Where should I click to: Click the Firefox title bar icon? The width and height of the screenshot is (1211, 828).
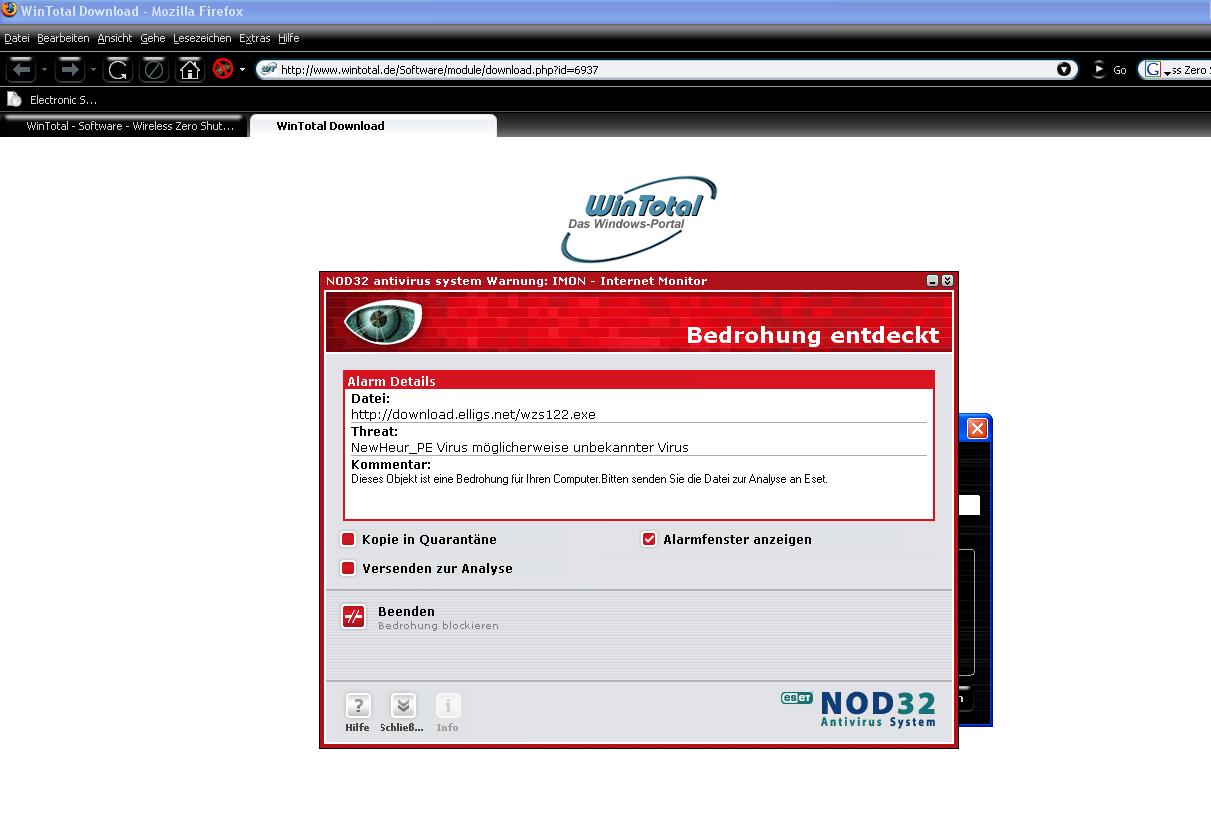coord(9,11)
